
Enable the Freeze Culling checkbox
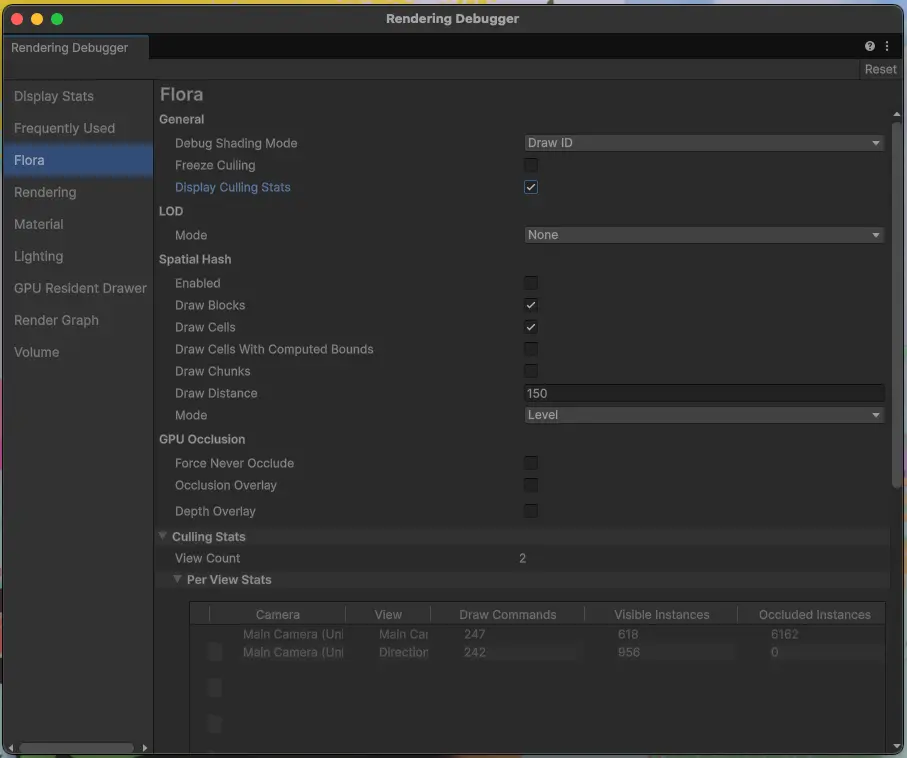[x=530, y=165]
